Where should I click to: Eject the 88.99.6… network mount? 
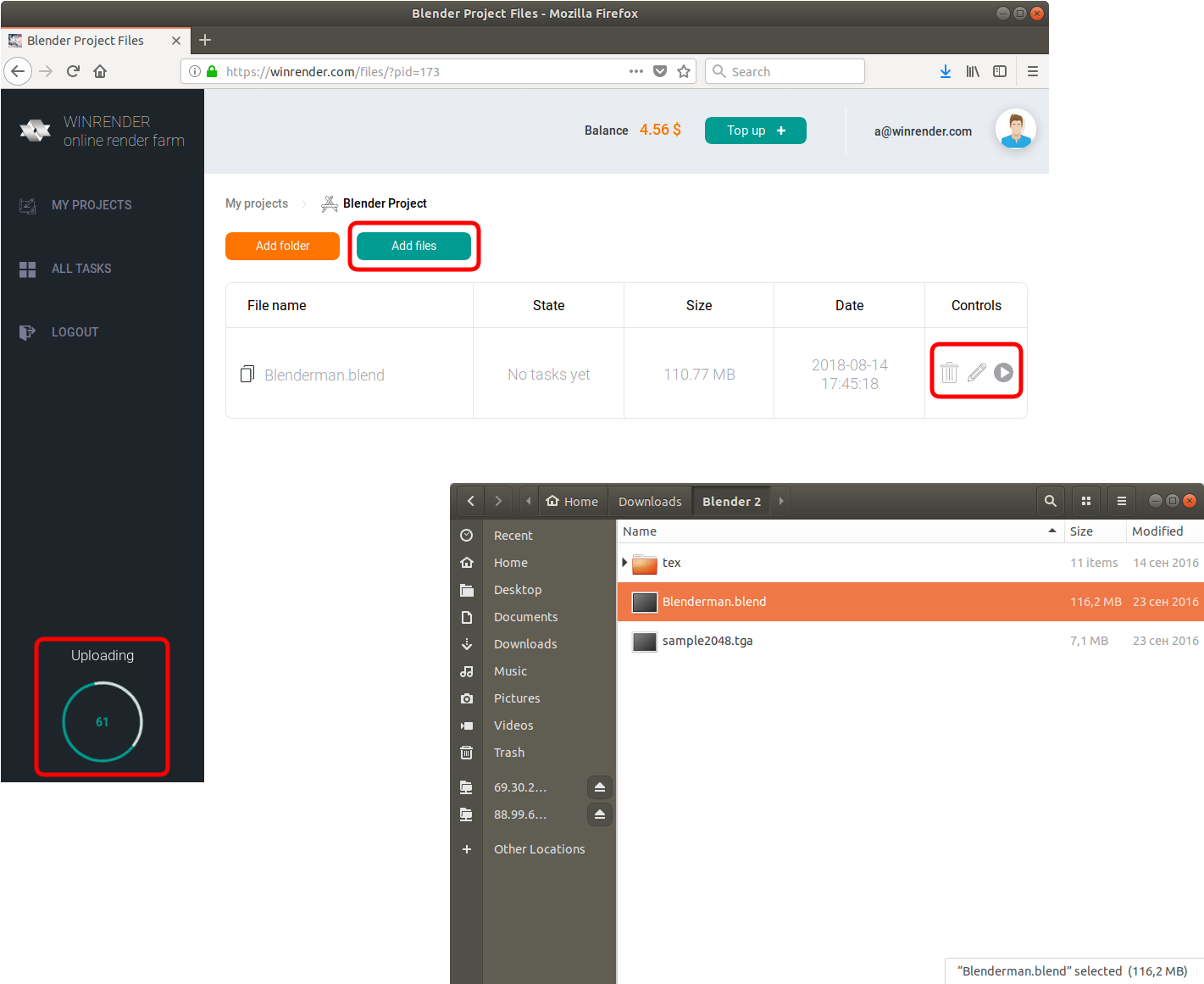(x=600, y=814)
